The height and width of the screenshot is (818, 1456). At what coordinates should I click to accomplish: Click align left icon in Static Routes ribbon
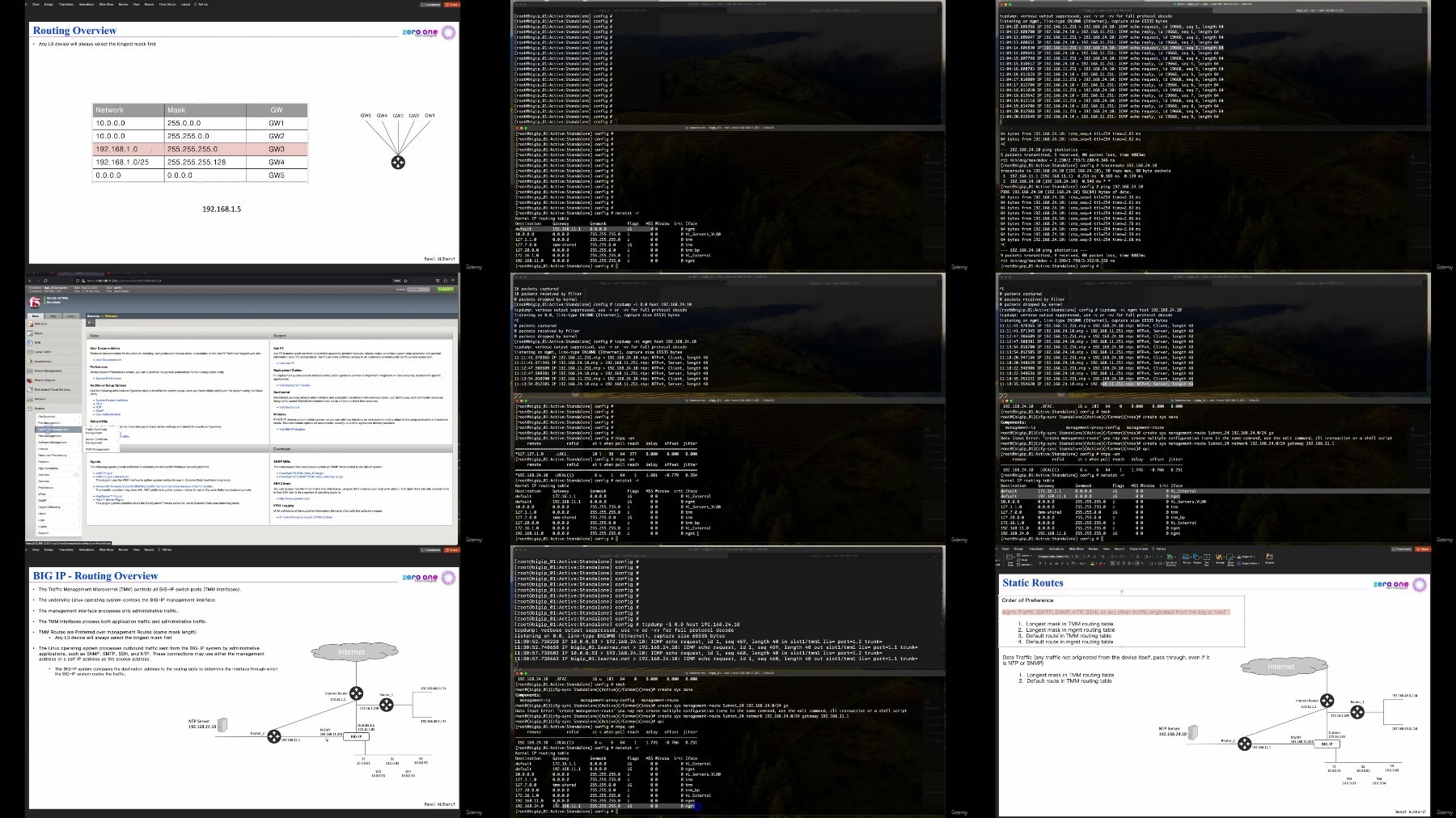1112,563
